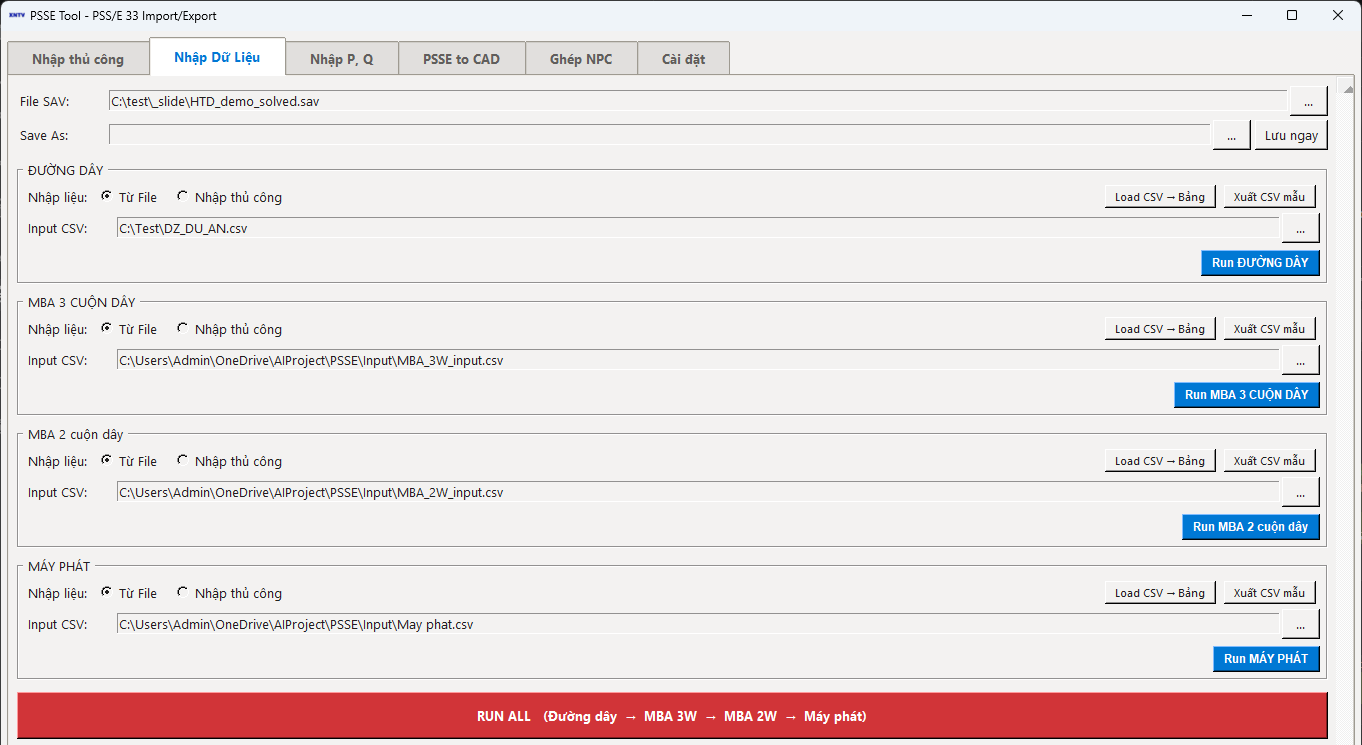Screen dimensions: 1362x745
Task: Click Xuất CSV mẫu in ĐƯỜNG DÂY section
Action: [x=1269, y=197]
